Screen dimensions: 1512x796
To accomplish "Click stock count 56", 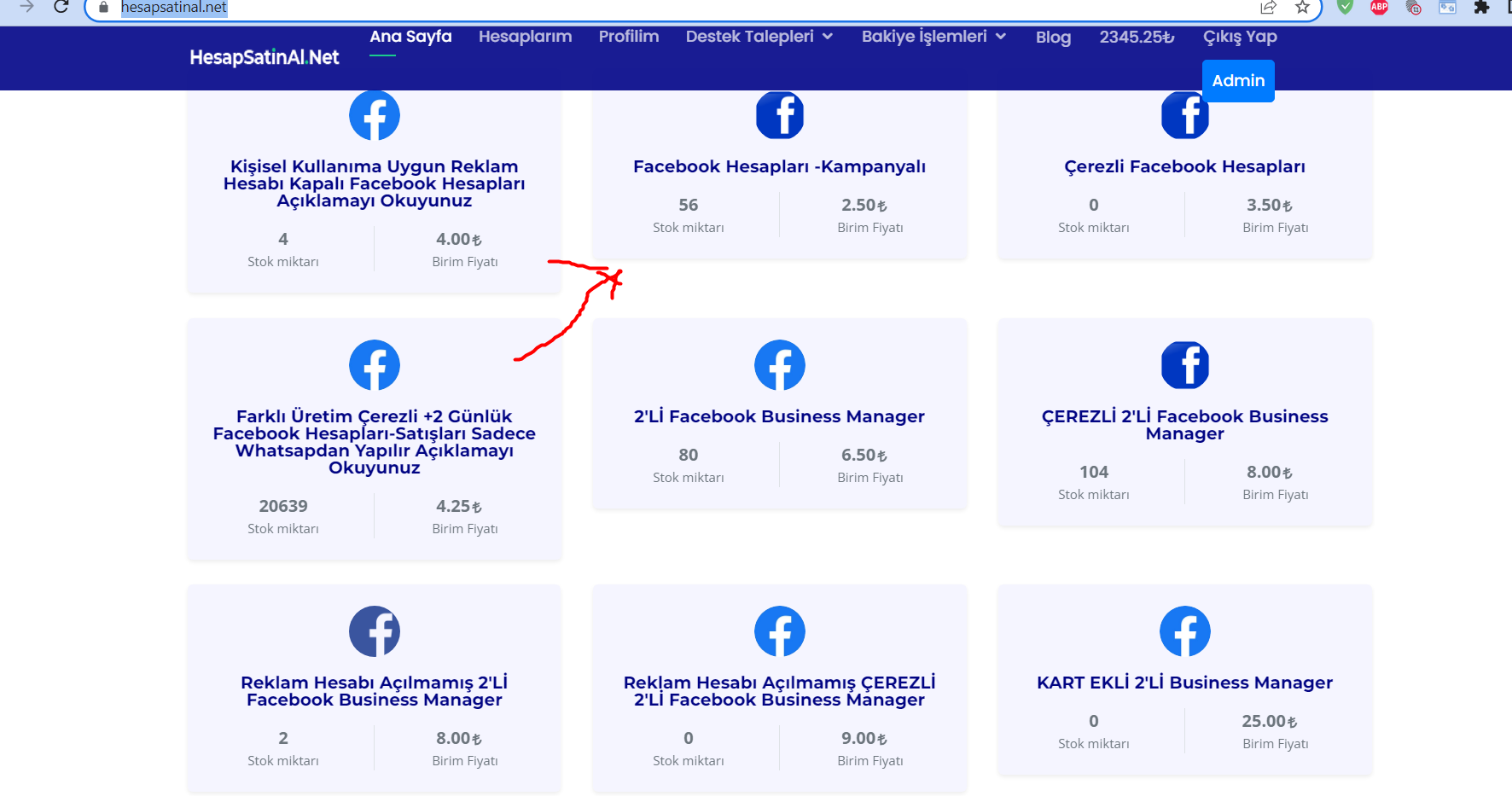I will [x=689, y=205].
